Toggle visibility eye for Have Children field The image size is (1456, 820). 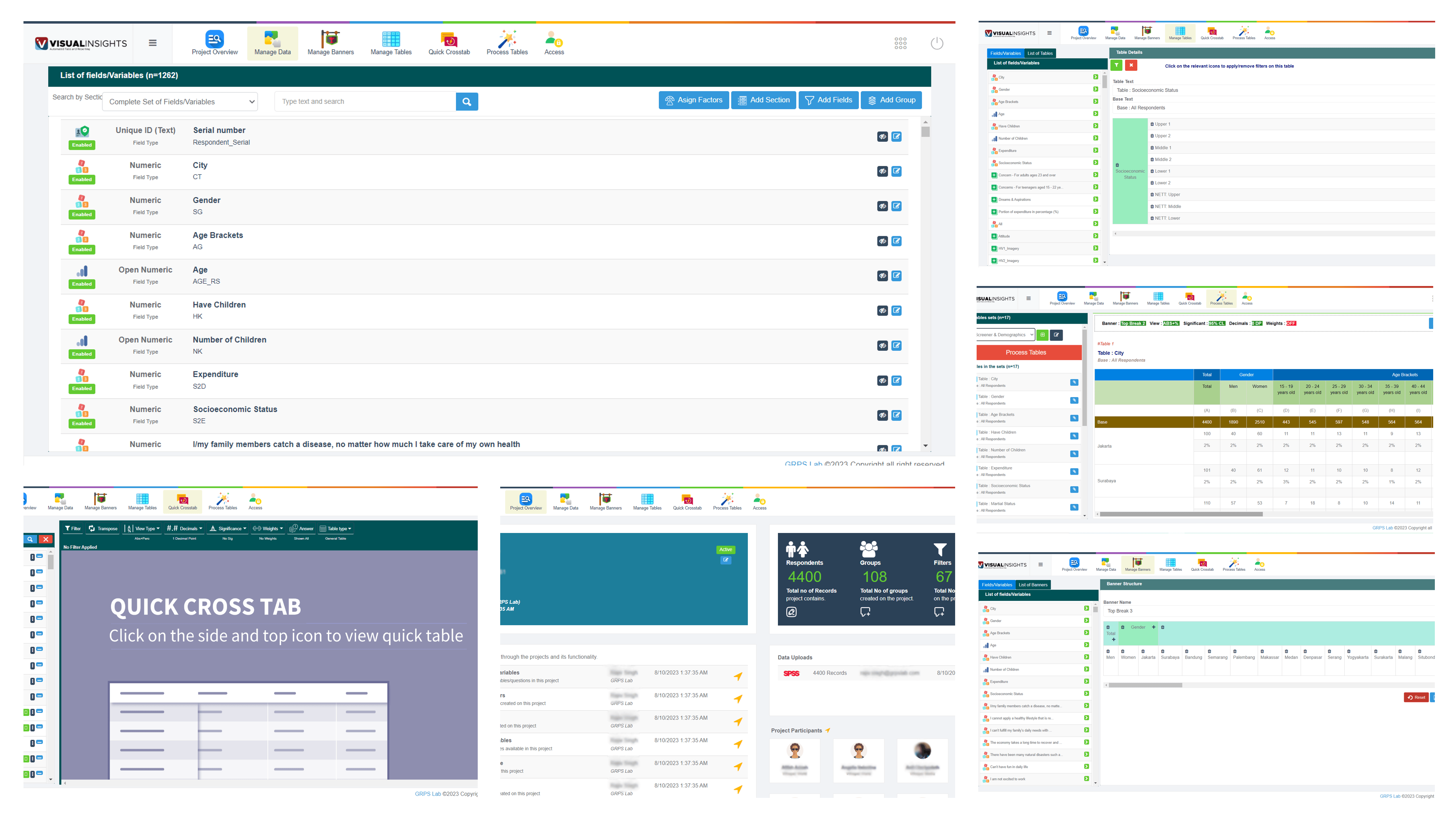point(882,311)
